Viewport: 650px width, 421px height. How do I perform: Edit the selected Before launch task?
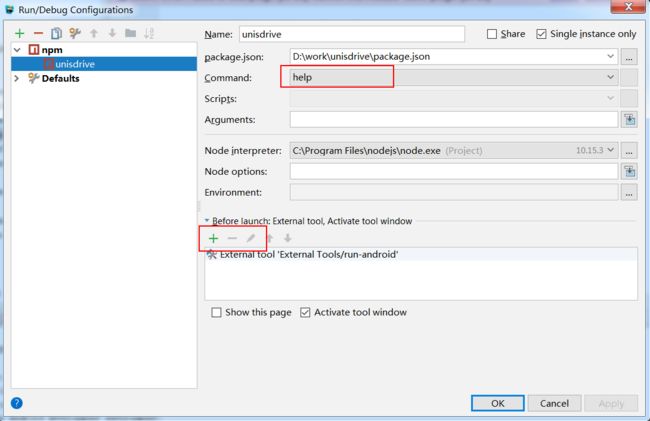[251, 238]
